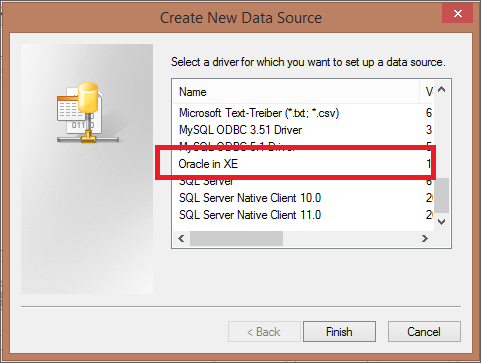This screenshot has height=363, width=481.
Task: Click the horizontal scrollbar thumb
Action: pos(236,239)
